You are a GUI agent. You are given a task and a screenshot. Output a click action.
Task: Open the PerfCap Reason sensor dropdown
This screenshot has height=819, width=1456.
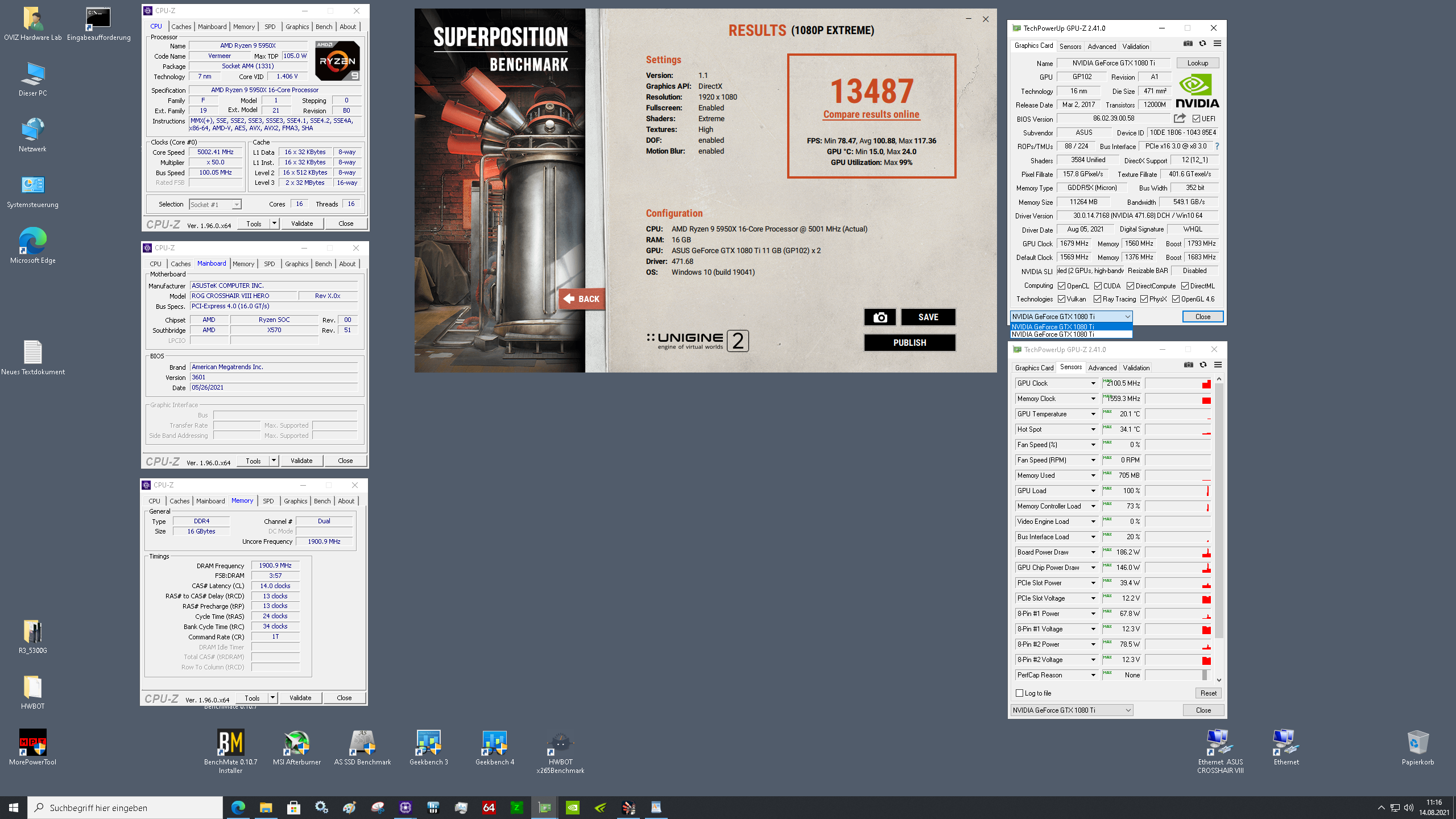(1093, 675)
